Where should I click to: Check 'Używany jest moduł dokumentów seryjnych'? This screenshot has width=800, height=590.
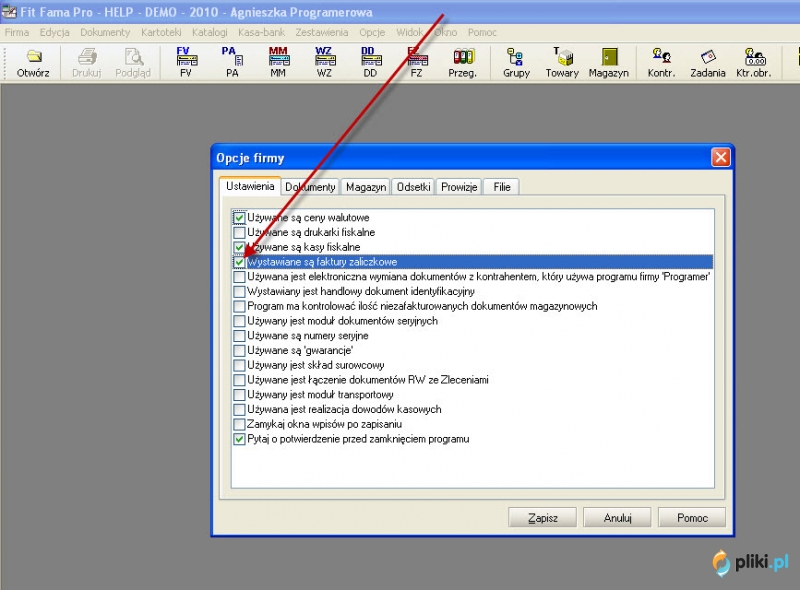(239, 321)
